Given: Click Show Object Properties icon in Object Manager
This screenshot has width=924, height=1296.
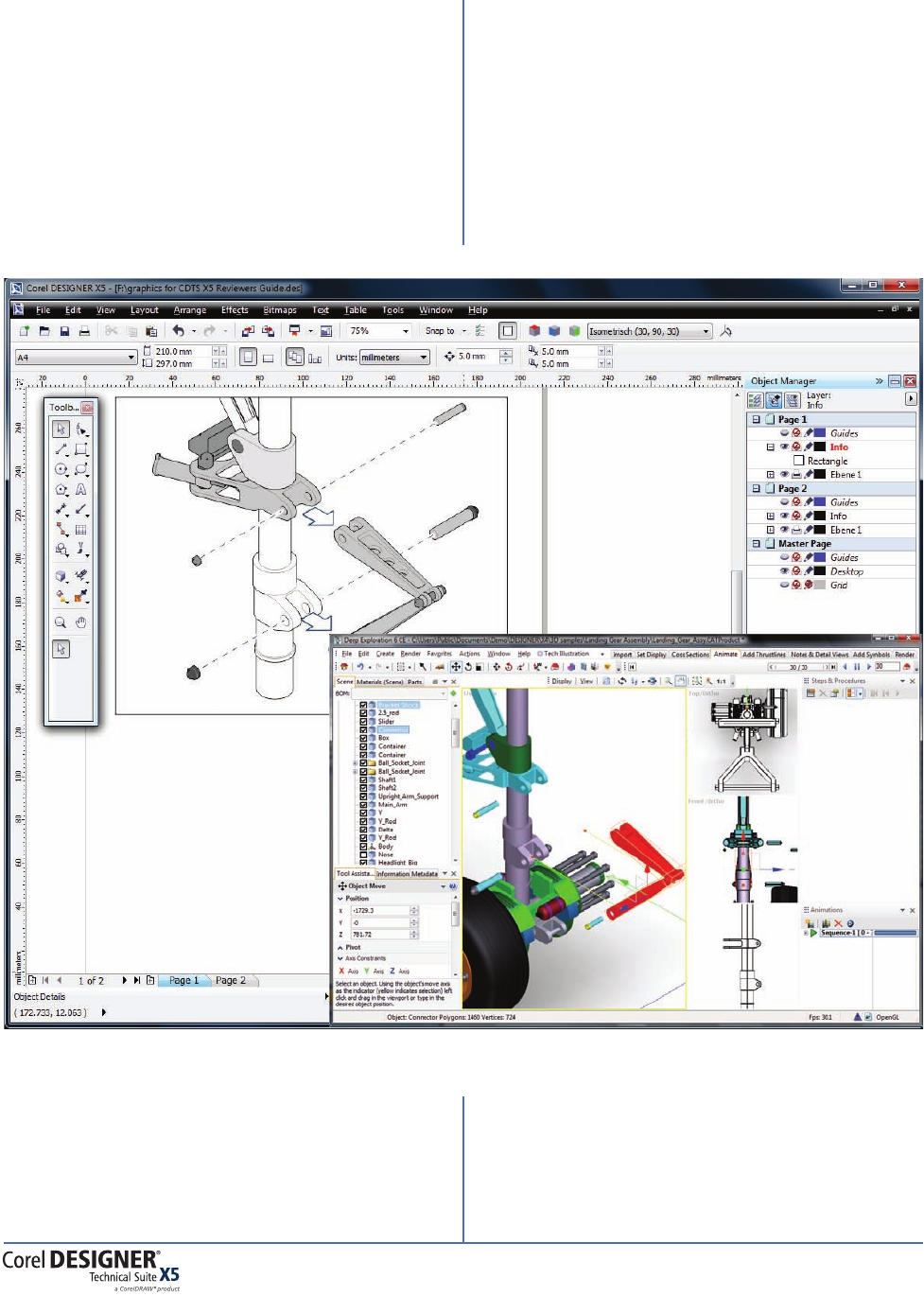Looking at the screenshot, I should pos(756,400).
